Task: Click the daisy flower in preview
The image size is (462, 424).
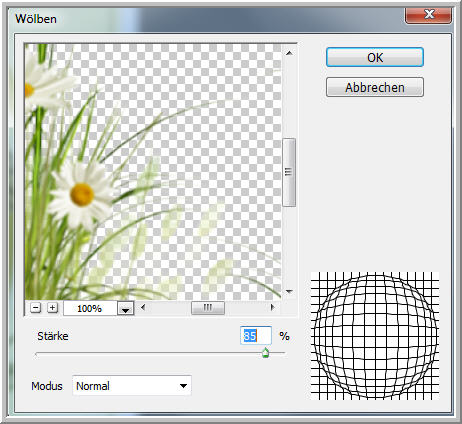Action: coord(81,194)
